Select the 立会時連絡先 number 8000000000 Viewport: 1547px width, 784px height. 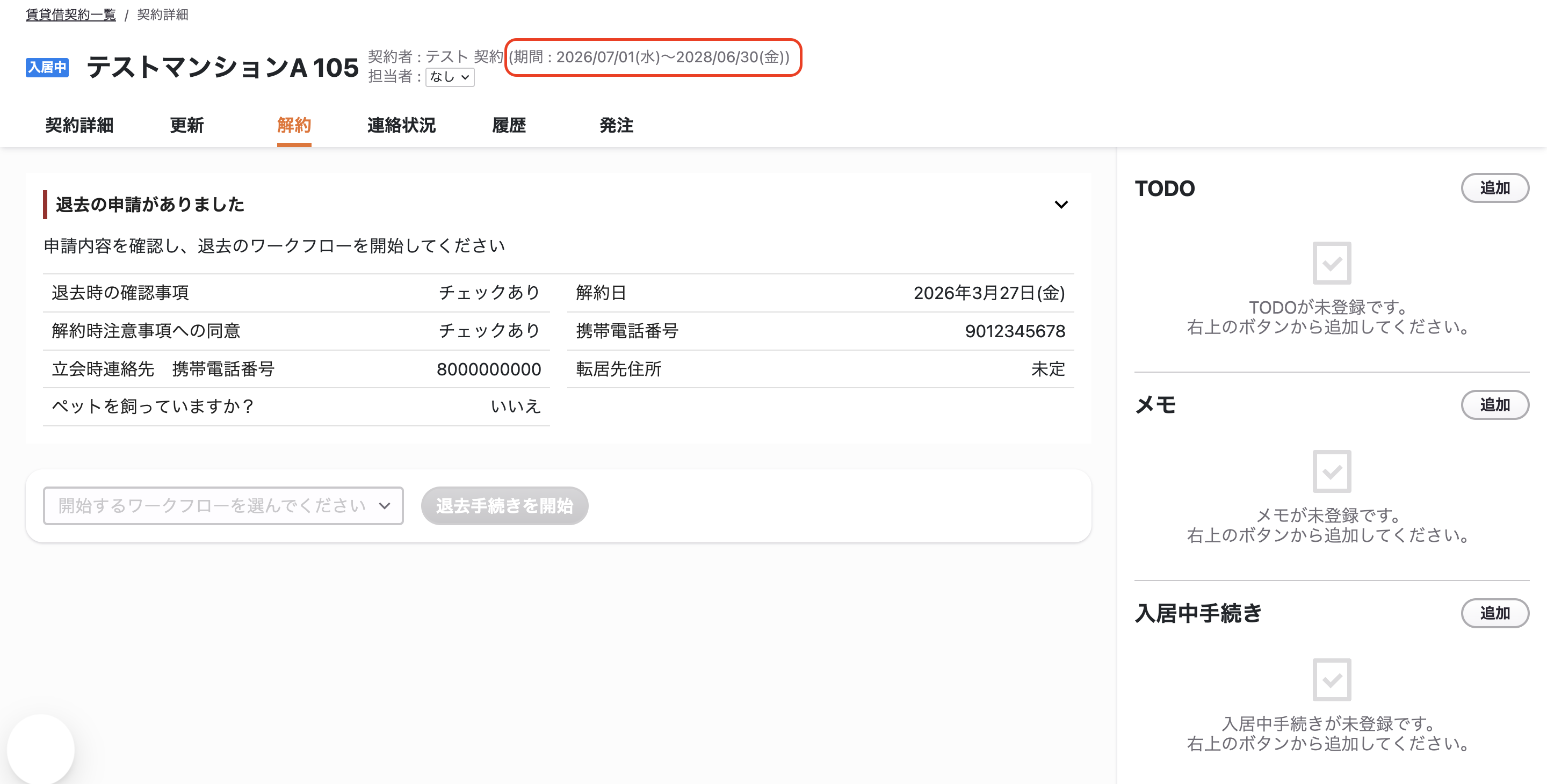pyautogui.click(x=489, y=368)
